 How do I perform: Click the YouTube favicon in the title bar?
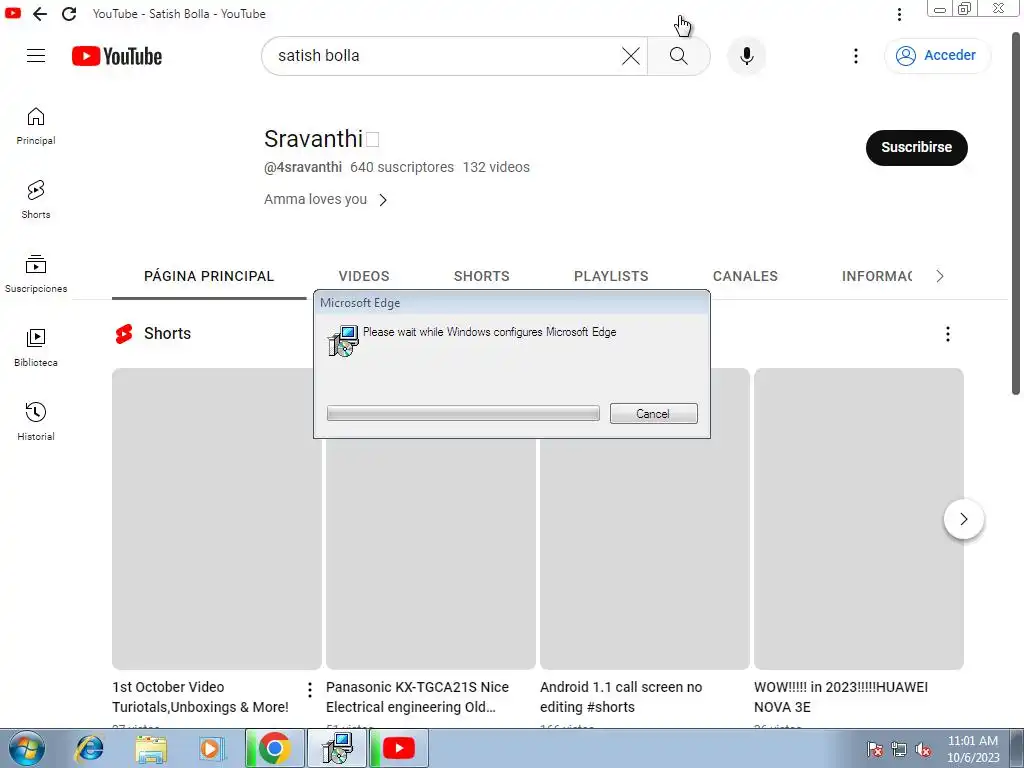[12, 13]
